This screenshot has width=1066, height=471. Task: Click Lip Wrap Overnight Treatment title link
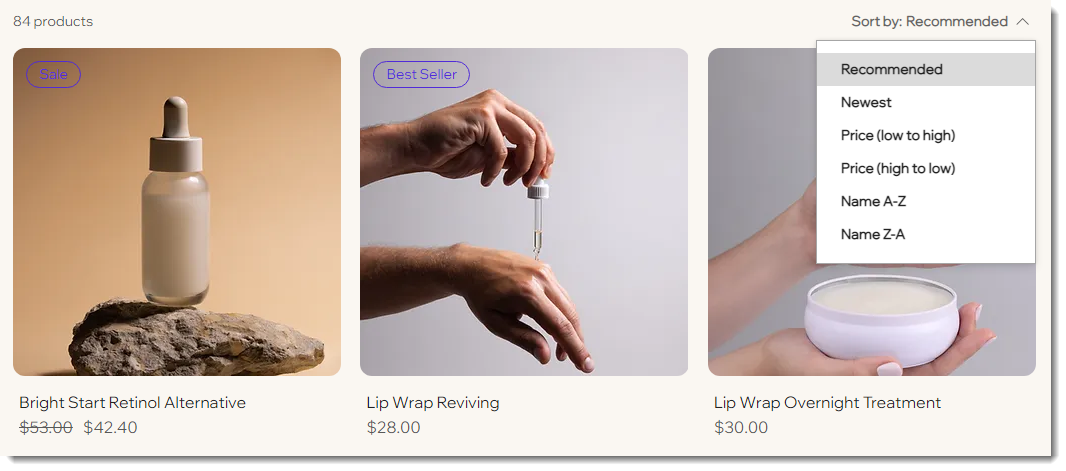[827, 402]
